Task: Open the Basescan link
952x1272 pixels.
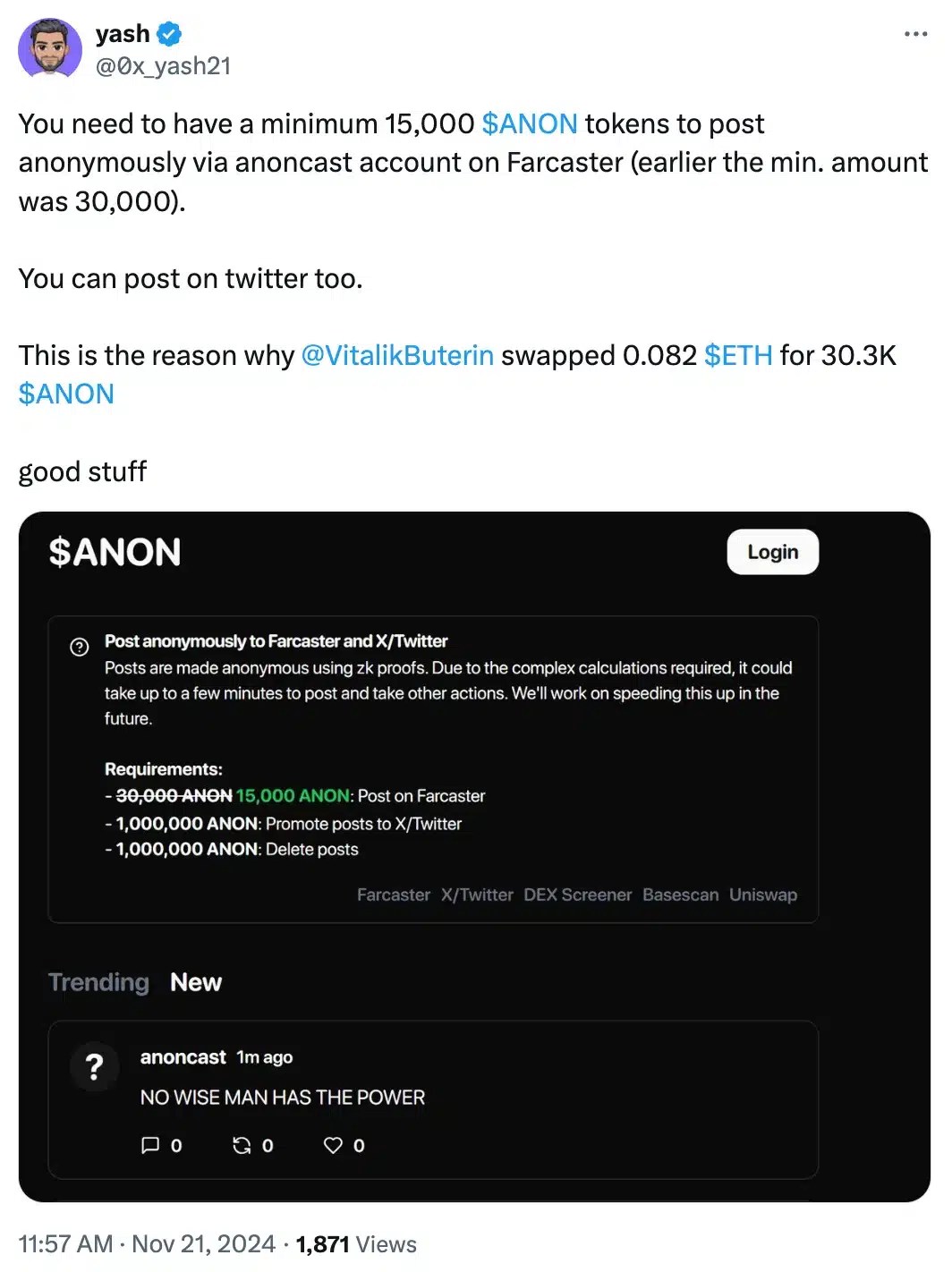Action: point(680,895)
